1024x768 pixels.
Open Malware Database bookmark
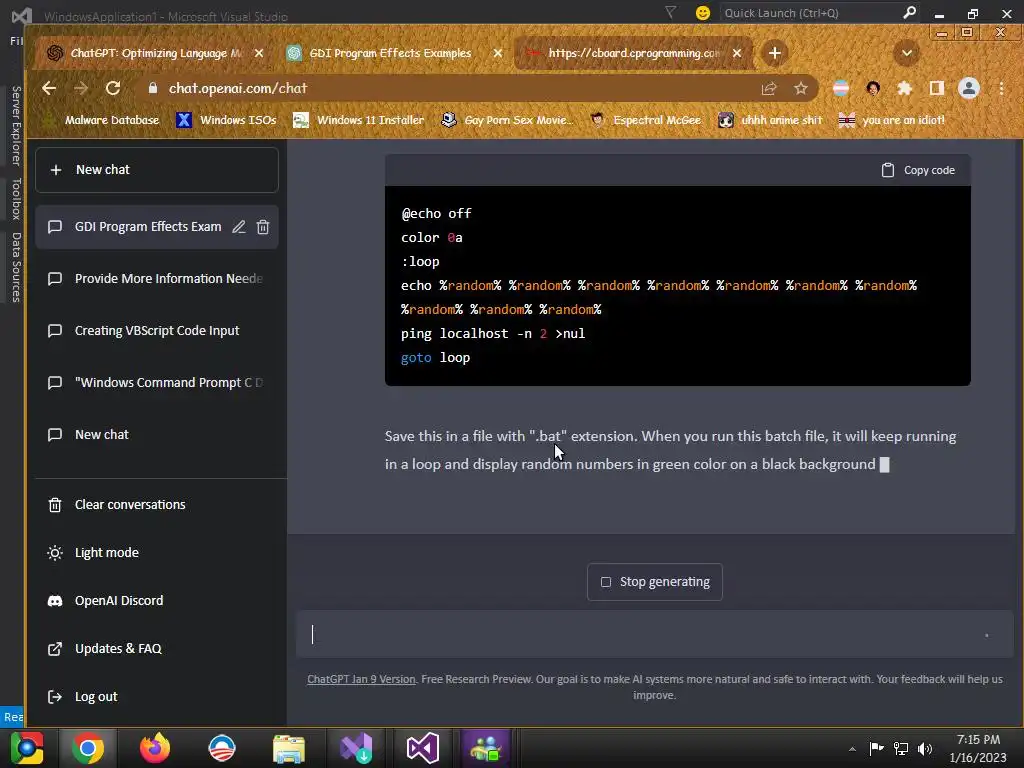pyautogui.click(x=102, y=120)
